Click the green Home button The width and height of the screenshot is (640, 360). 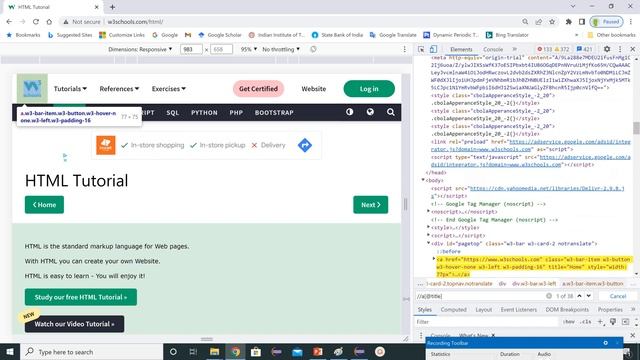[x=44, y=204]
